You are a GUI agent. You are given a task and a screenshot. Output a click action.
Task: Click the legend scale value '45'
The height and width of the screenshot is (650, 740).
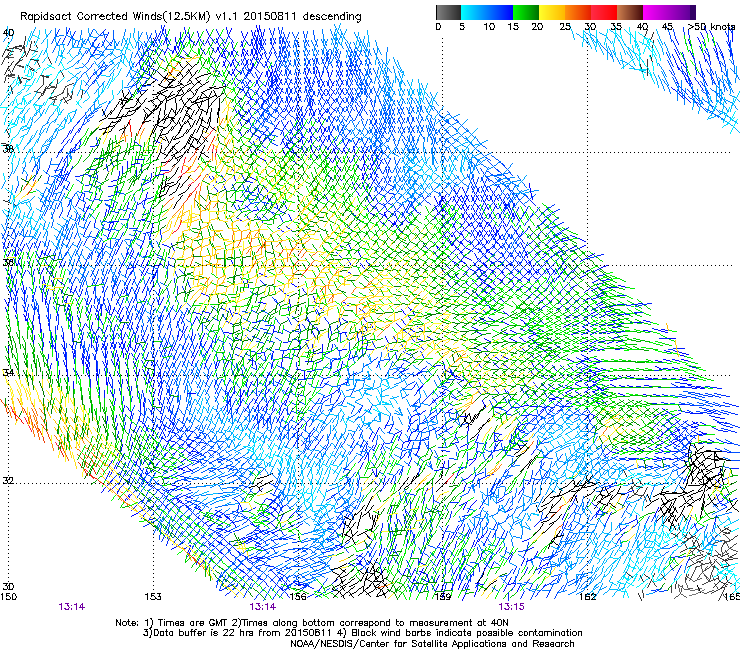(x=667, y=27)
